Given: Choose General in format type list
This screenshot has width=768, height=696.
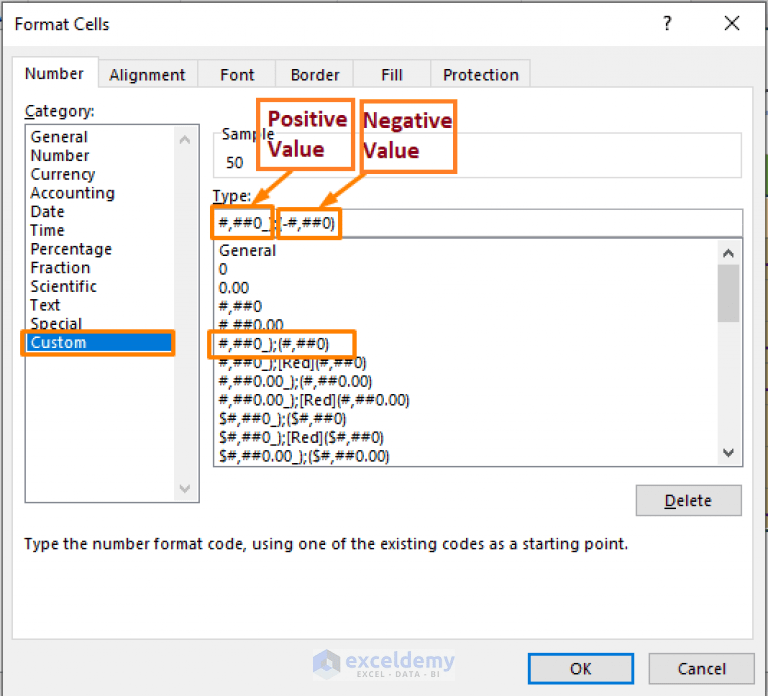Looking at the screenshot, I should click(x=247, y=250).
